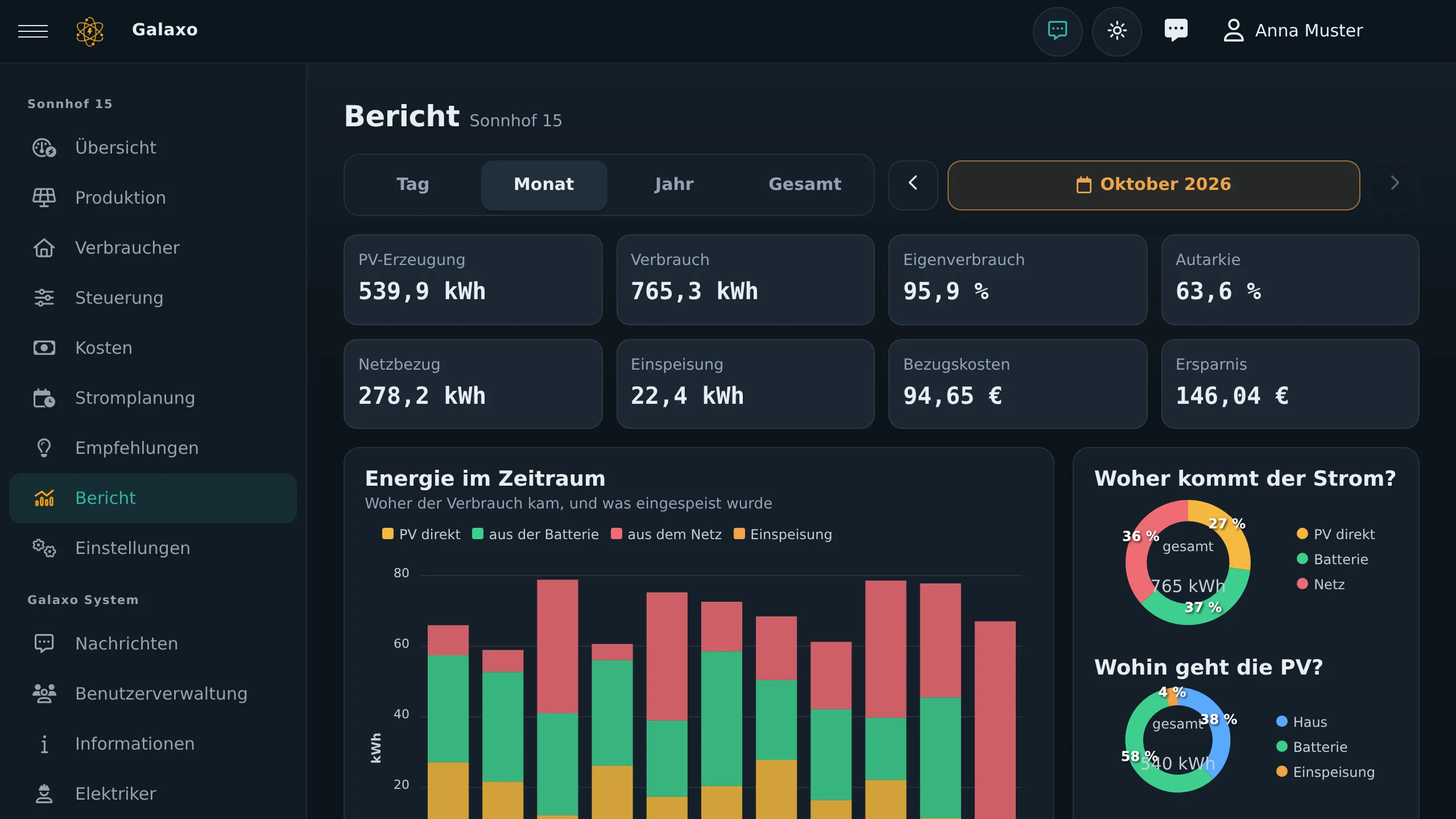
Task: Open the hamburger menu
Action: coord(33,31)
